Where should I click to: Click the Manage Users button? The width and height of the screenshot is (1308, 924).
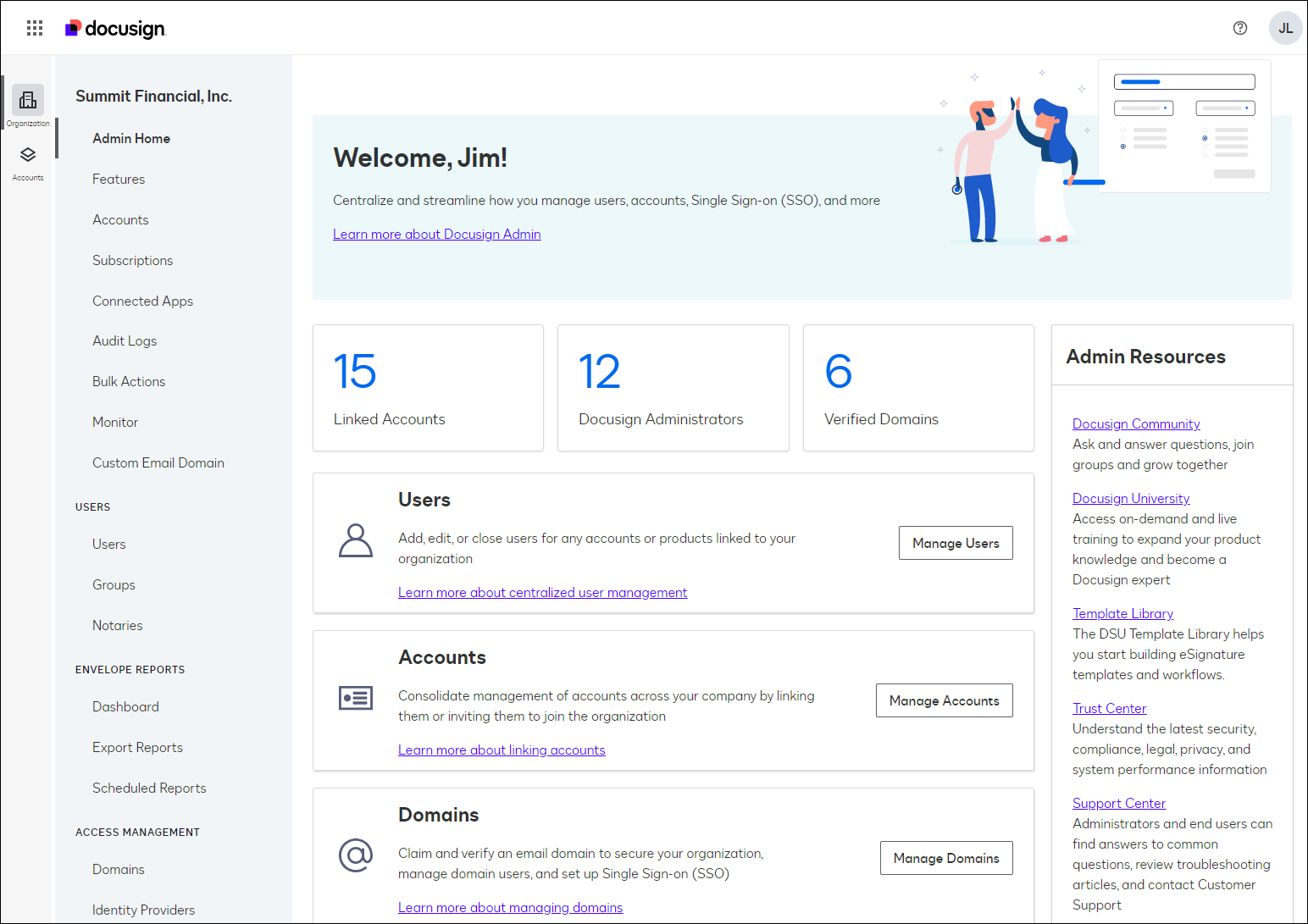click(956, 543)
